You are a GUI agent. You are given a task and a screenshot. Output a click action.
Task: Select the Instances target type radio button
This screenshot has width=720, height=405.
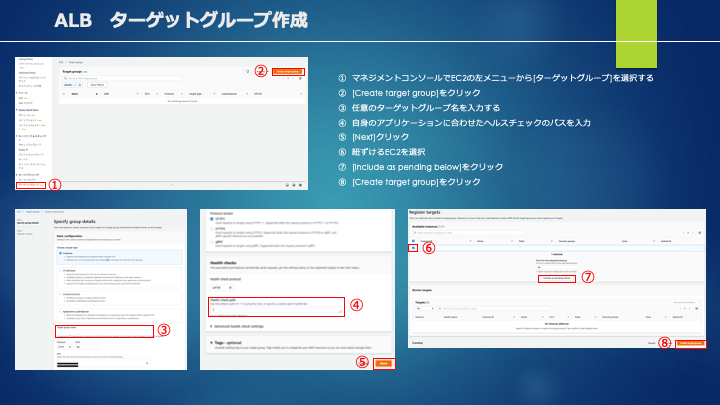[x=60, y=253]
